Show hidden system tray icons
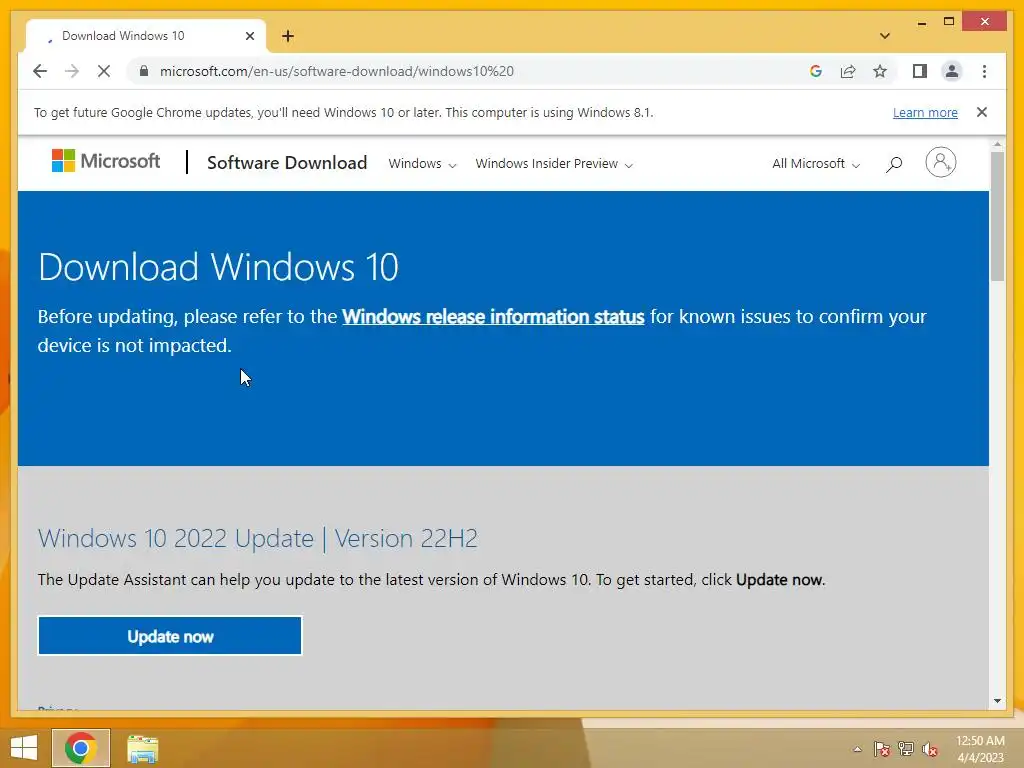 tap(857, 749)
